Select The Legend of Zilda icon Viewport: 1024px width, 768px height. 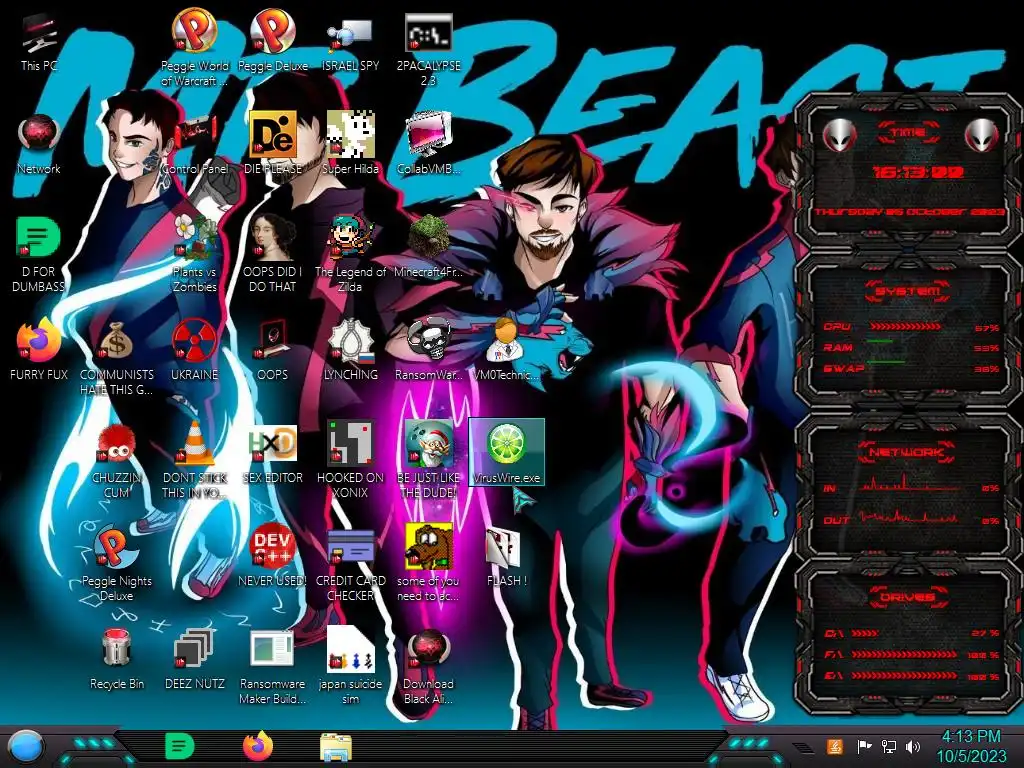pos(350,255)
